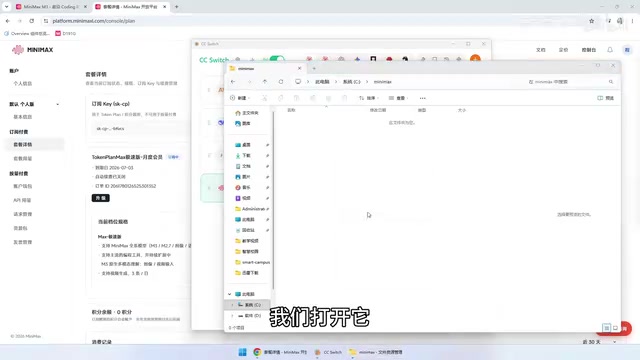Switch to the Chrome MiniMax window on the taskbar
Screen dimensions: 640x360
click(280, 352)
